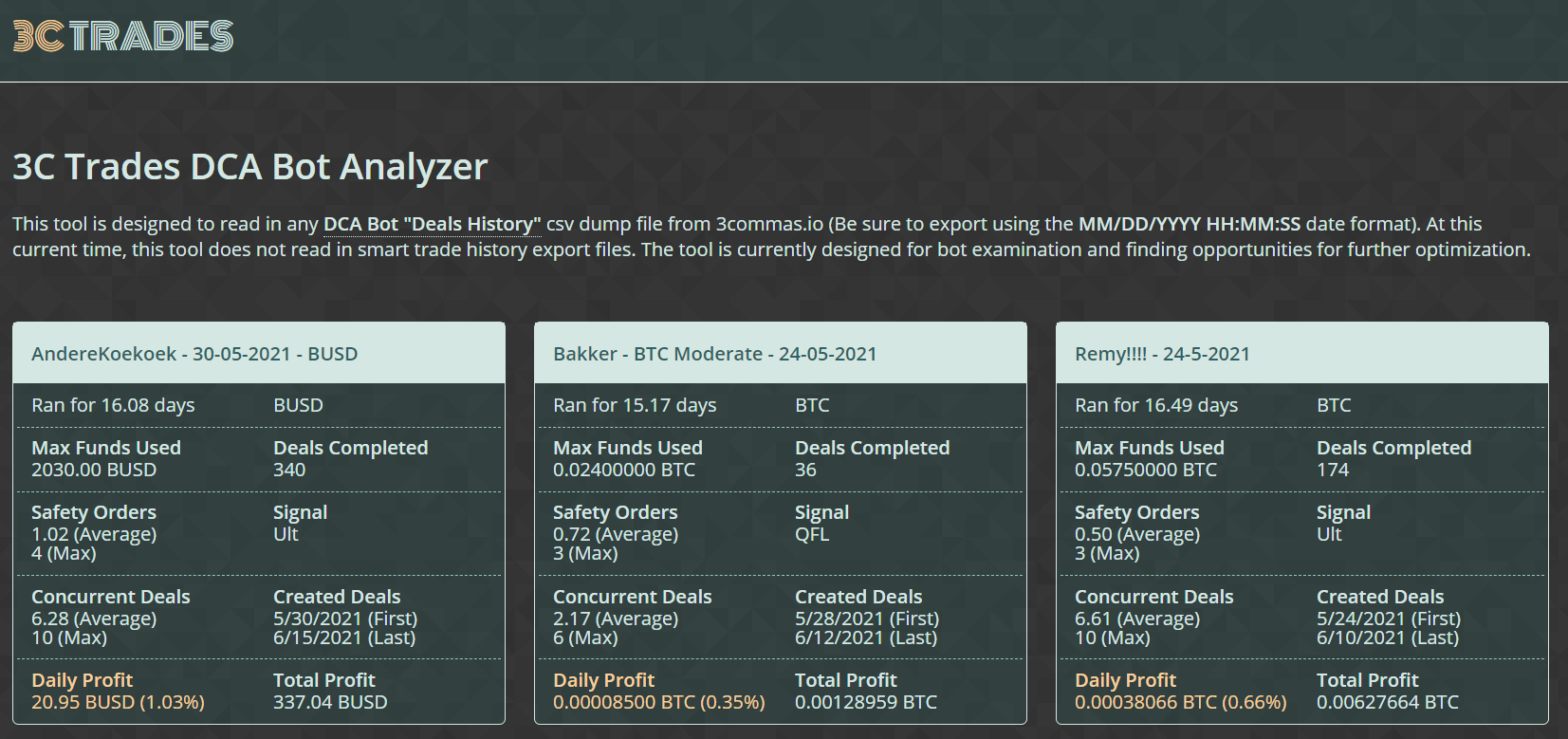Select "2.17 (Average)" concurrent deals value
Image resolution: width=1568 pixels, height=739 pixels.
616,619
